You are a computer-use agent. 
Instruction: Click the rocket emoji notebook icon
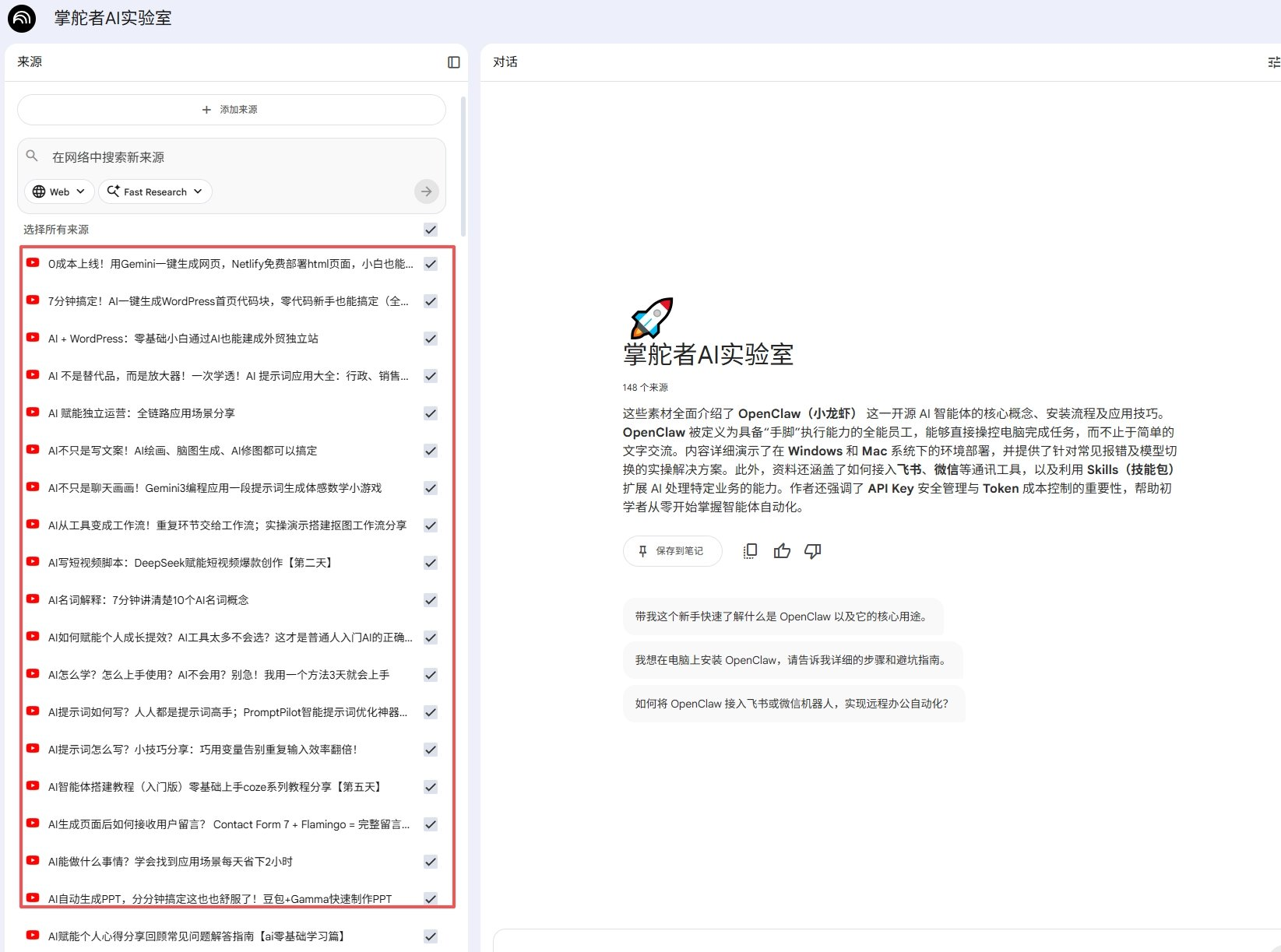pos(651,318)
